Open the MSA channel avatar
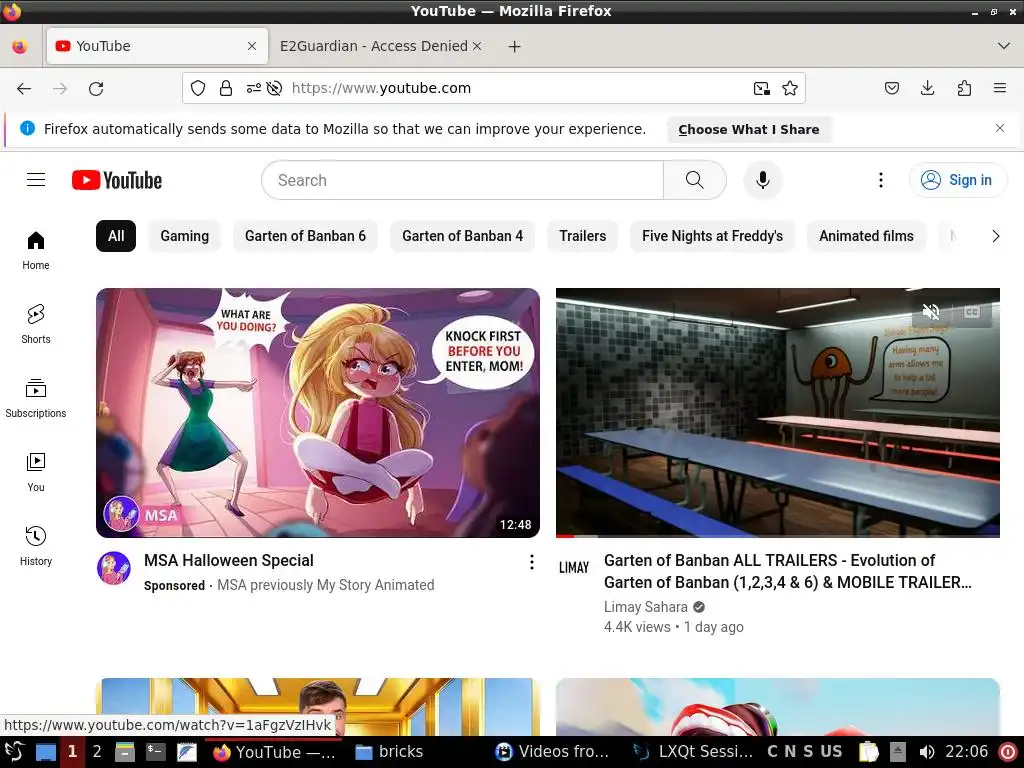Viewport: 1024px width, 768px height. pyautogui.click(x=114, y=568)
